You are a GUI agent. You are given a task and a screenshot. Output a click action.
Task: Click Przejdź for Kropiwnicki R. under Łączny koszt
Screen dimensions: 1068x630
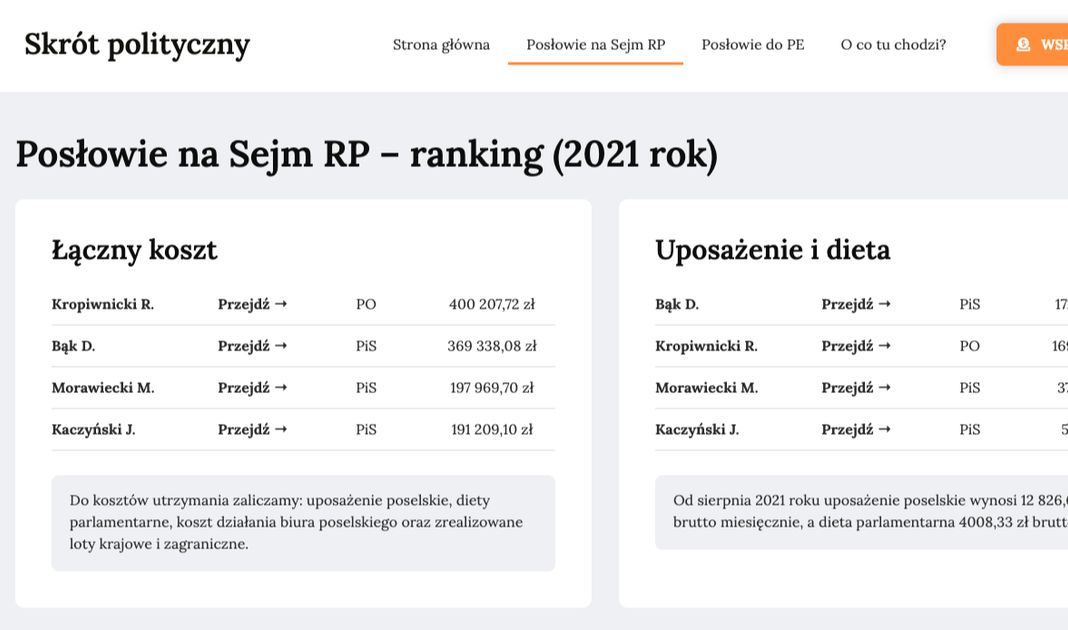pos(252,304)
